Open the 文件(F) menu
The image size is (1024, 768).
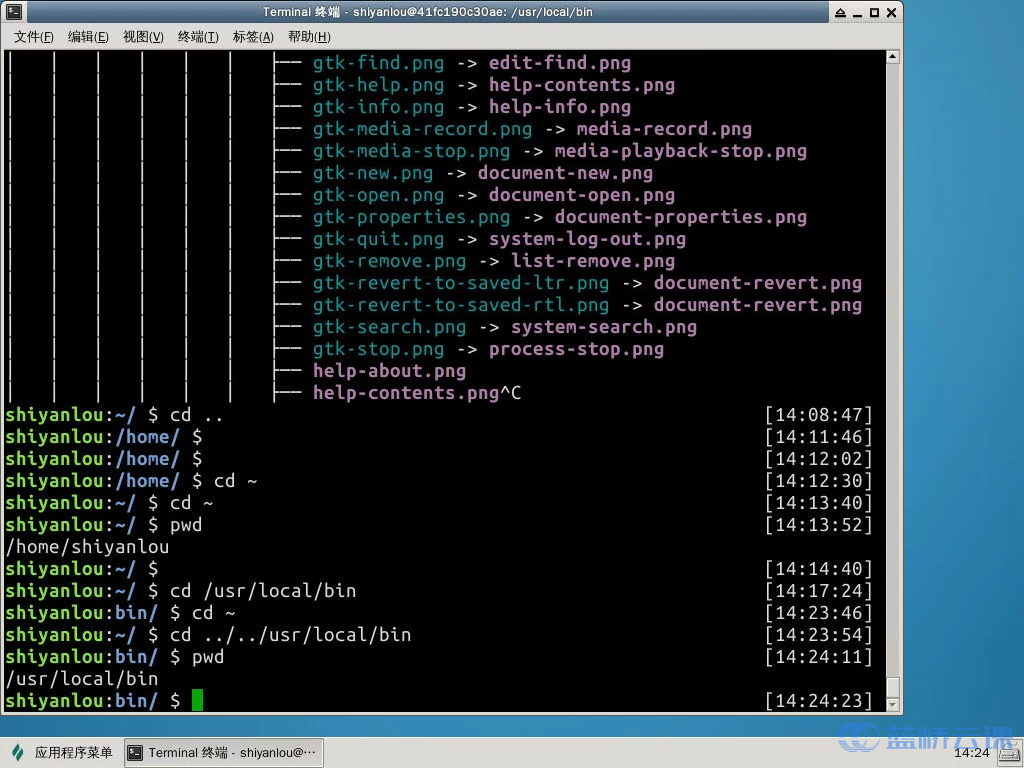34,37
